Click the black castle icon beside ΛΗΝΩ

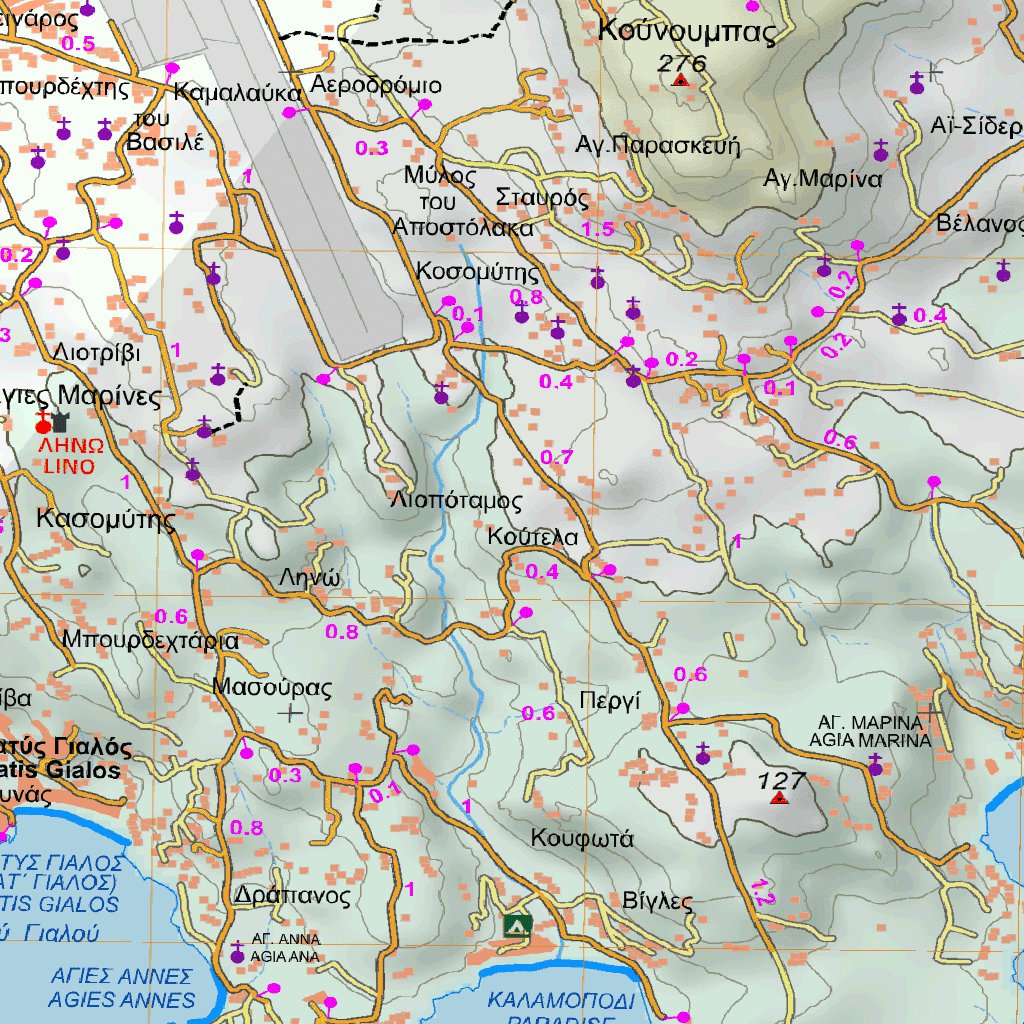[x=60, y=422]
